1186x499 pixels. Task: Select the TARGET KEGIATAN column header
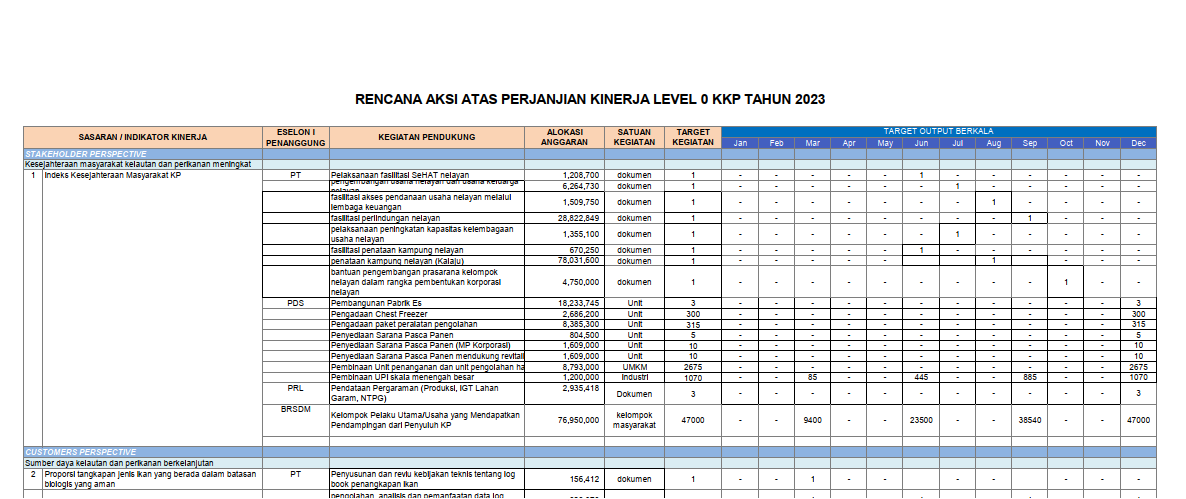(x=693, y=138)
